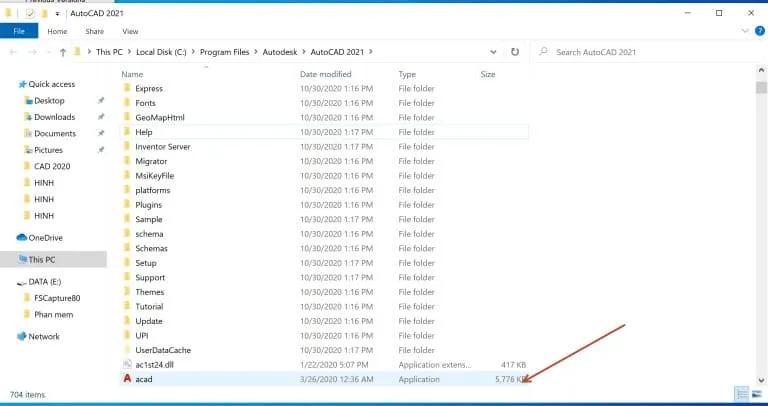Viewport: 768px width, 406px height.
Task: Click the Search AutoCAD 2021 field
Action: pyautogui.click(x=647, y=52)
